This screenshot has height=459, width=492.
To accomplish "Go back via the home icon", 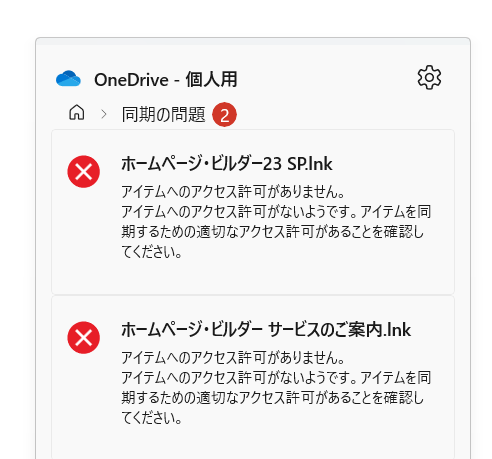I will [77, 112].
